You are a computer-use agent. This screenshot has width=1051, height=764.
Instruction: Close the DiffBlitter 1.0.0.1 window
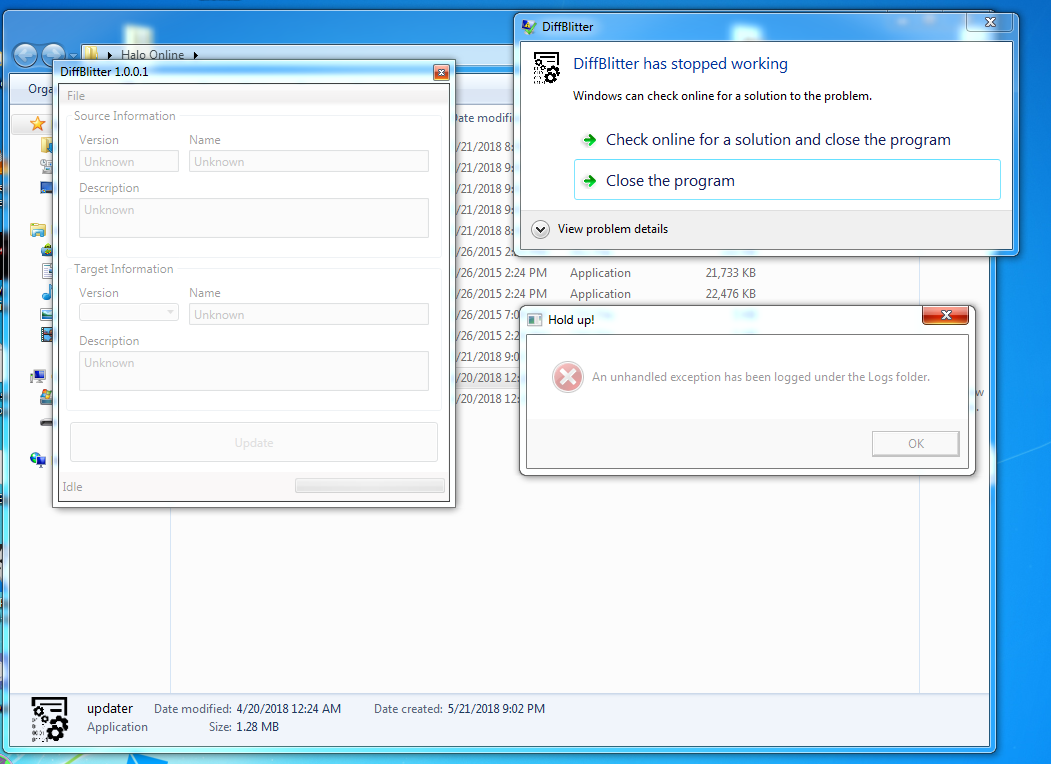point(441,72)
